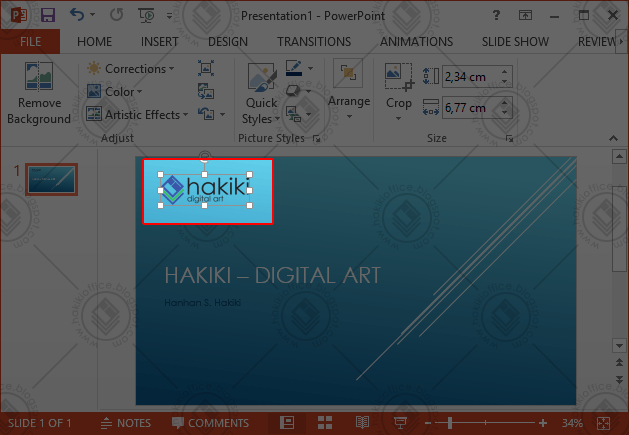Image resolution: width=629 pixels, height=435 pixels.
Task: Zoom out with the minus button
Action: (428, 423)
